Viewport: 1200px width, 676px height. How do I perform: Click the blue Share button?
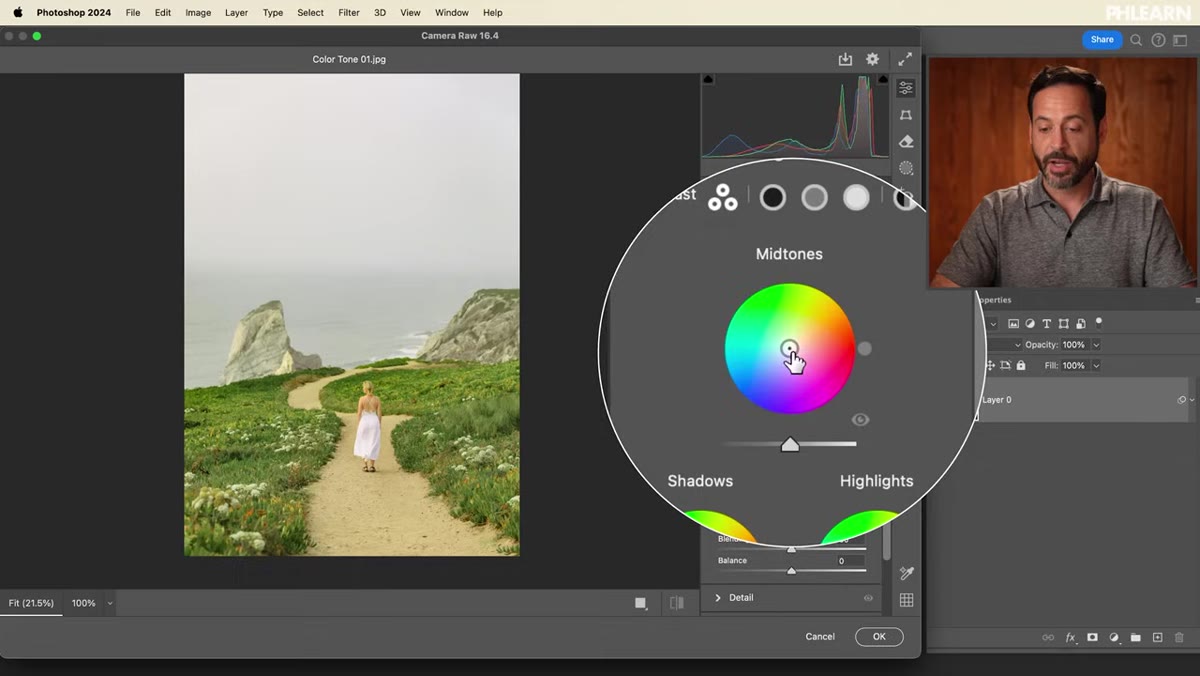[1102, 40]
